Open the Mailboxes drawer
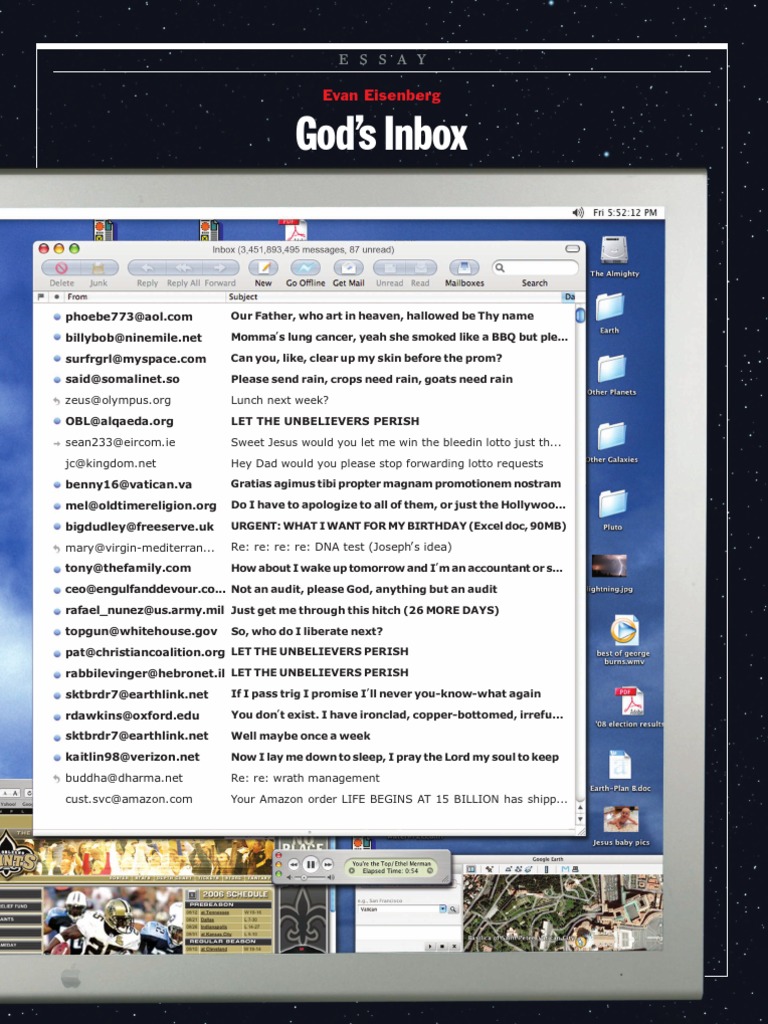This screenshot has height=1024, width=768. (464, 268)
